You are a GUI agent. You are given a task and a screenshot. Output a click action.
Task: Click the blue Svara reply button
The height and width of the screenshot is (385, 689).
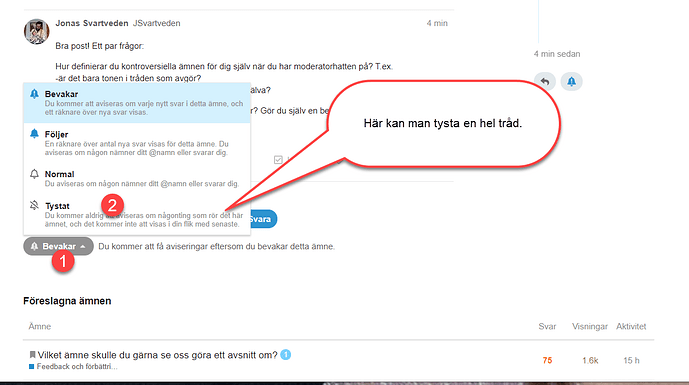click(x=263, y=219)
